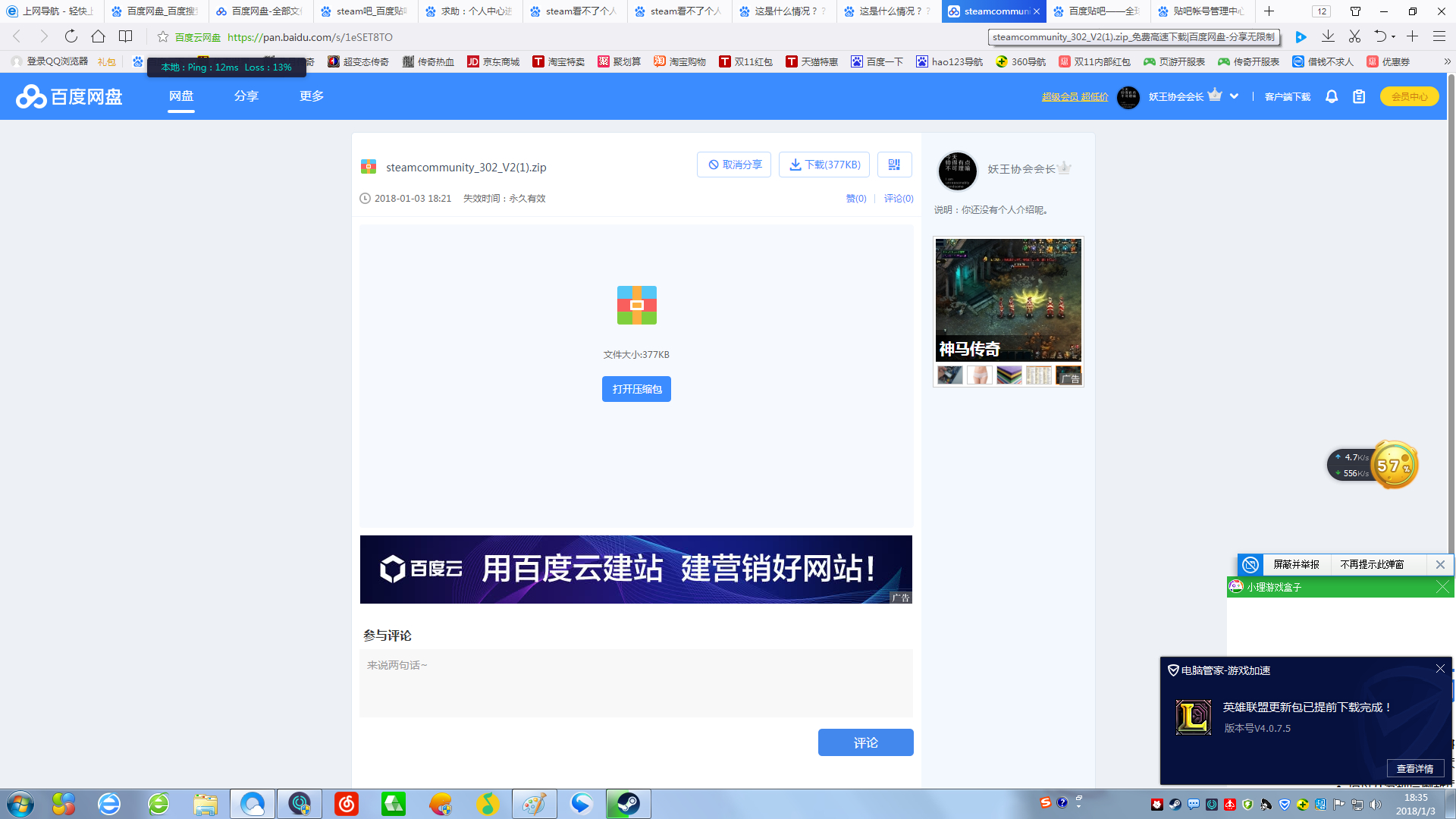Click the Sogou input method S icon
This screenshot has width=1456, height=819.
pyautogui.click(x=1045, y=802)
